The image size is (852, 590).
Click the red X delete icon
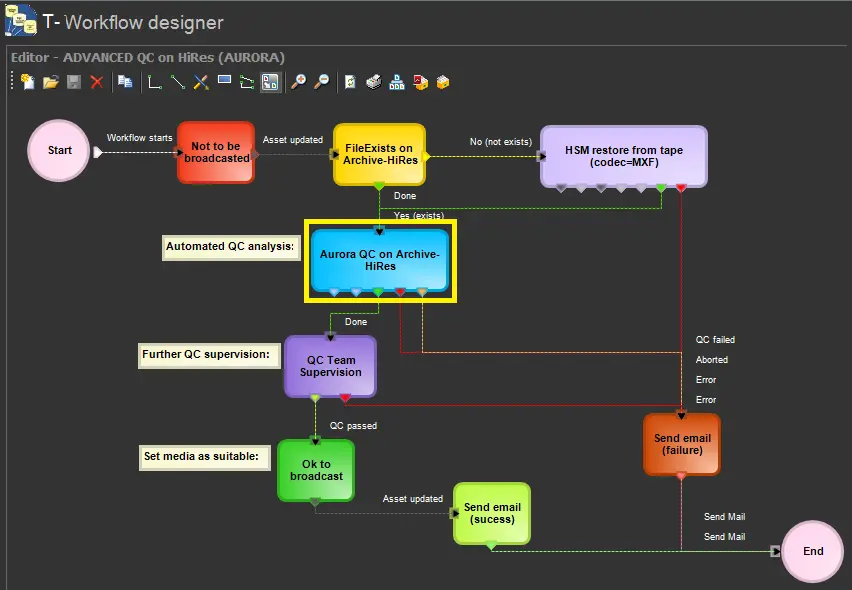point(97,82)
